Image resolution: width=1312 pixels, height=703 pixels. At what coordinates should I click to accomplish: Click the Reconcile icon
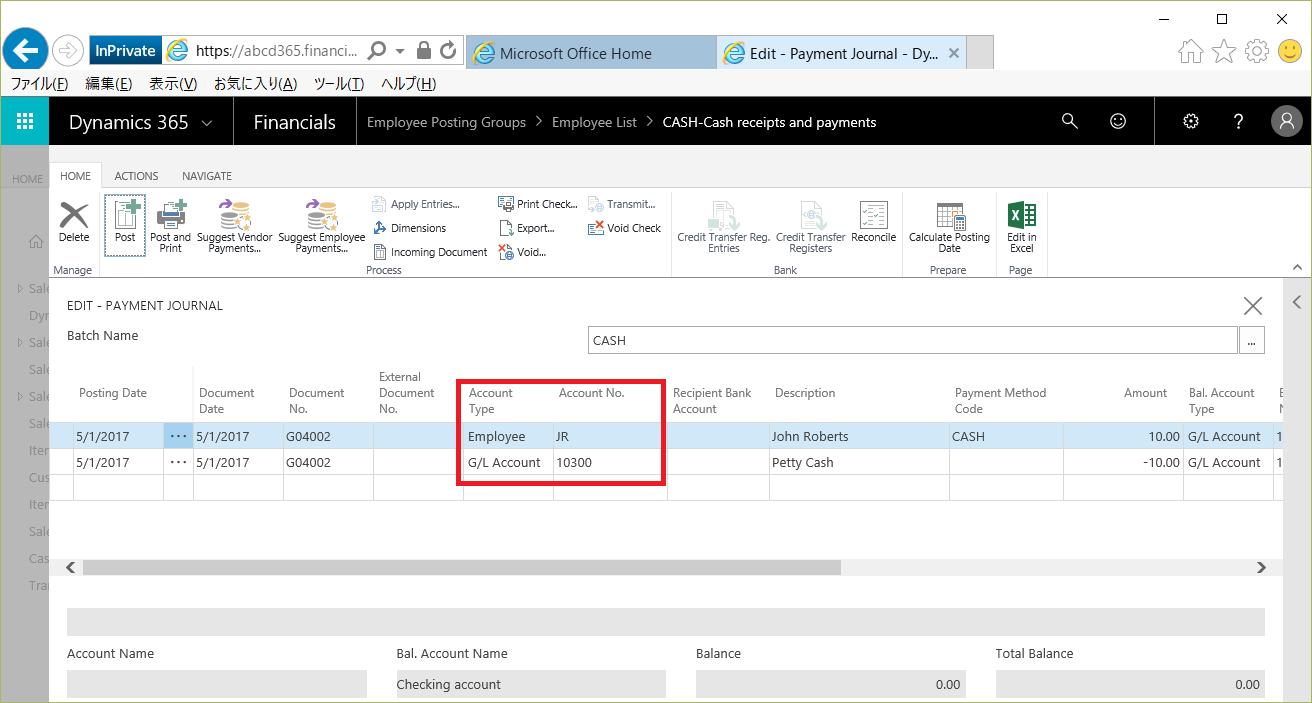(x=873, y=216)
